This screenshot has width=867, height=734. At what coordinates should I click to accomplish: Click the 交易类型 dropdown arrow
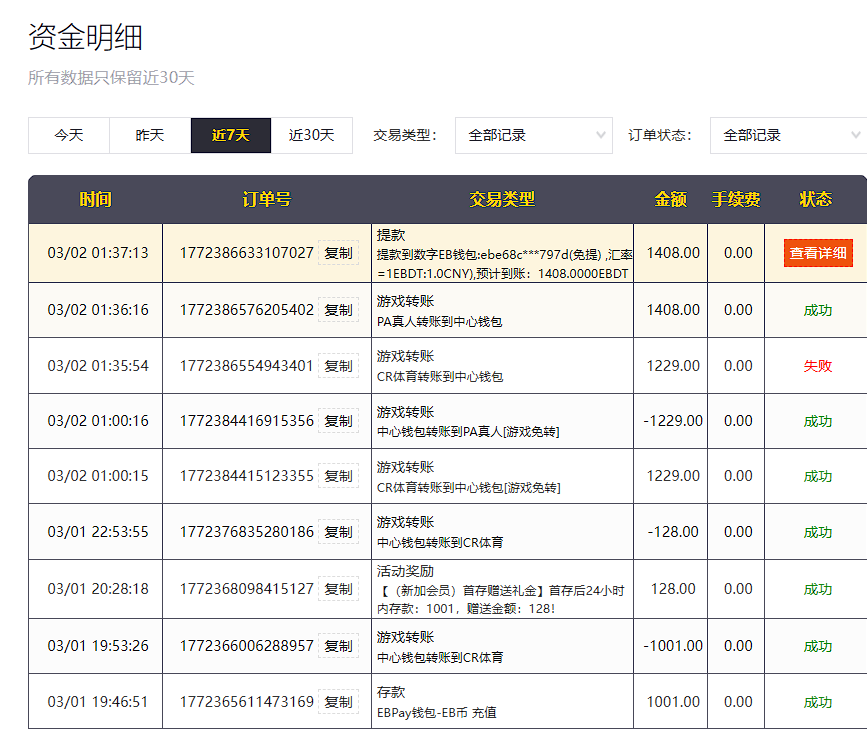tap(601, 135)
